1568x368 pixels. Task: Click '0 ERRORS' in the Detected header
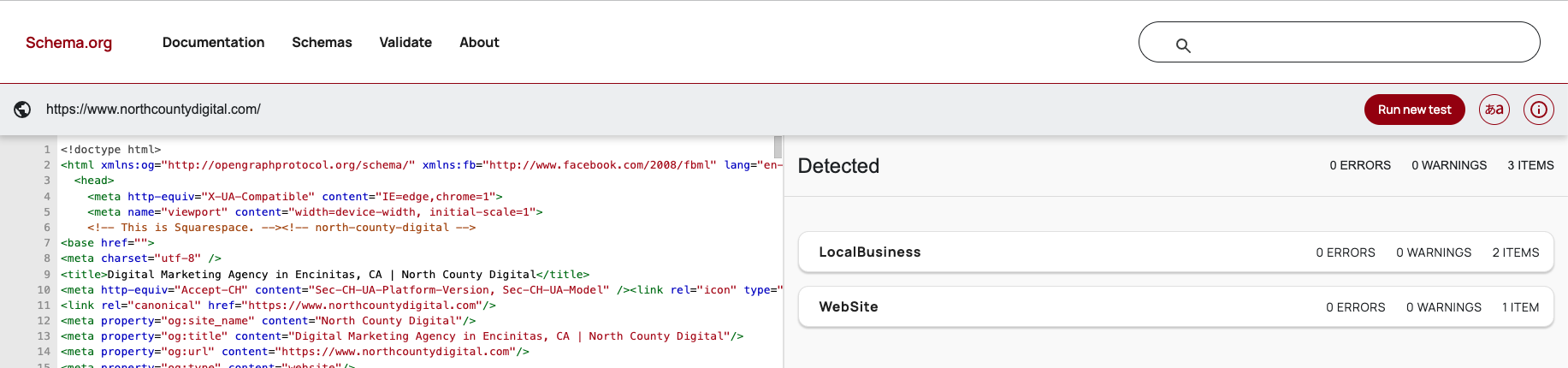(1360, 165)
